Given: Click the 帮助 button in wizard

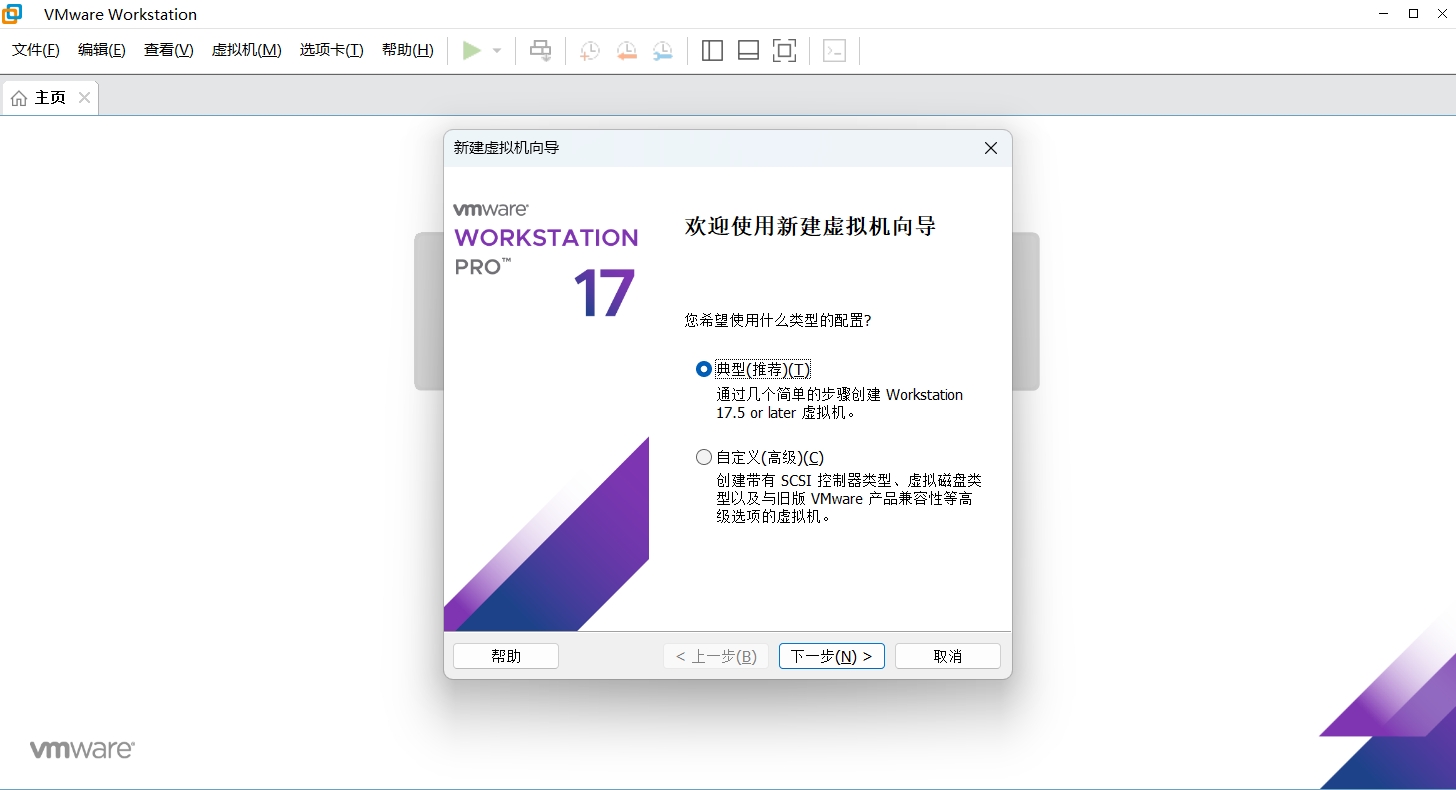Looking at the screenshot, I should [506, 656].
